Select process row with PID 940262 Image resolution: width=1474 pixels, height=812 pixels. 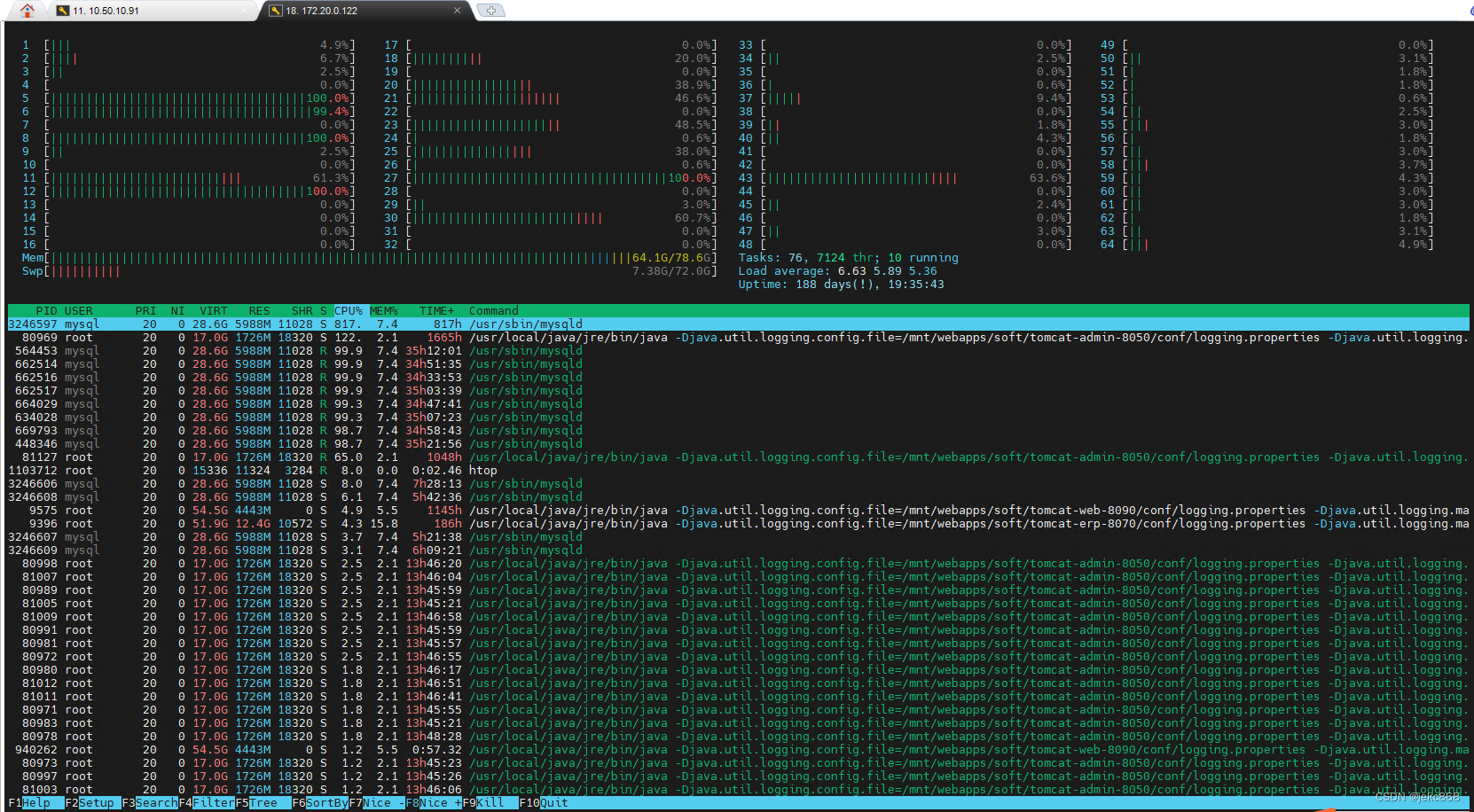pos(738,750)
